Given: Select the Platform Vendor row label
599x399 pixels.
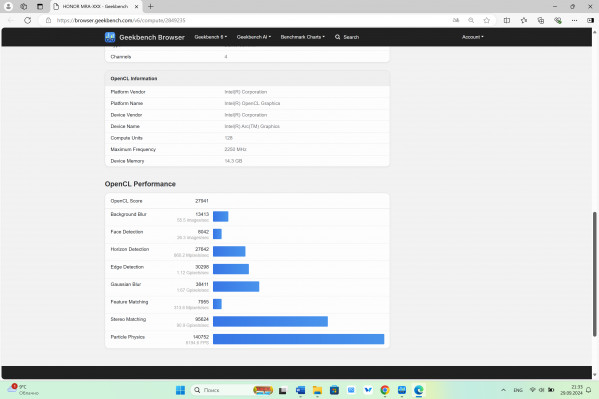Looking at the screenshot, I should point(128,92).
